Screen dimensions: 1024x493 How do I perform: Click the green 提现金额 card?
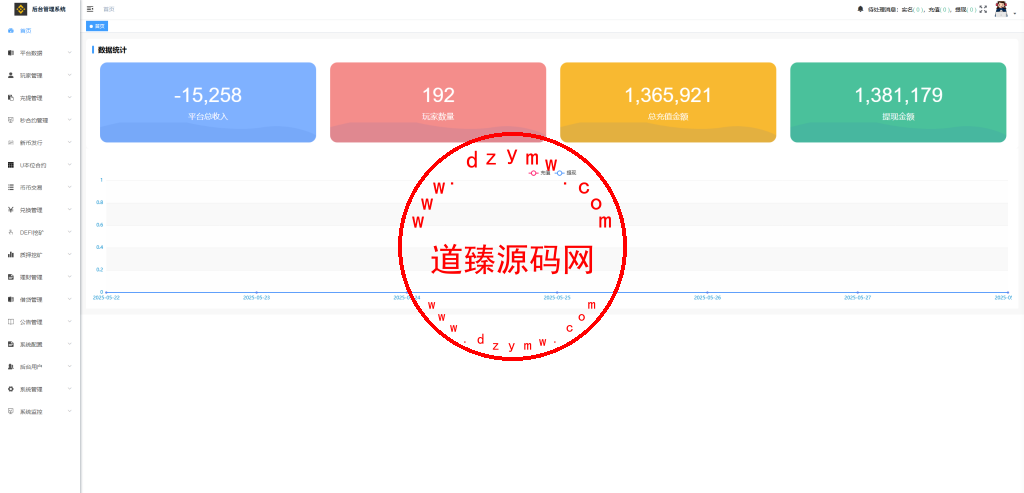[898, 103]
